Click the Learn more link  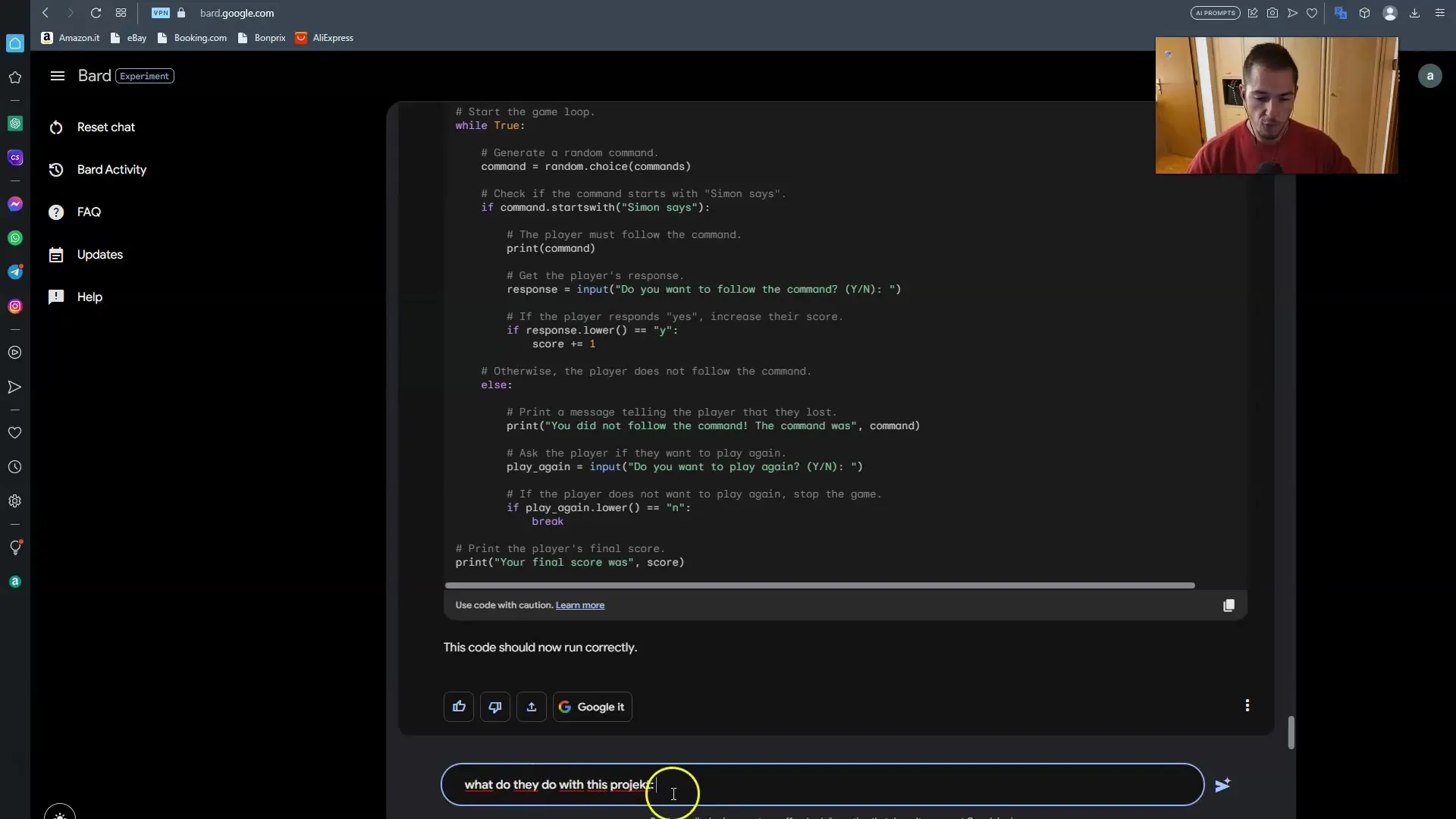(x=580, y=604)
